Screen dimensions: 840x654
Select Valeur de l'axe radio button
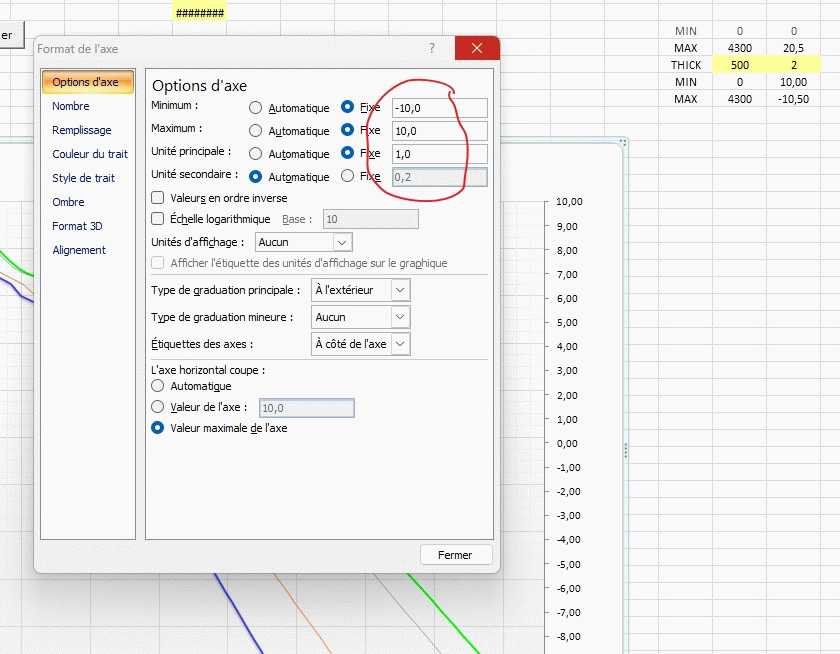coord(157,407)
